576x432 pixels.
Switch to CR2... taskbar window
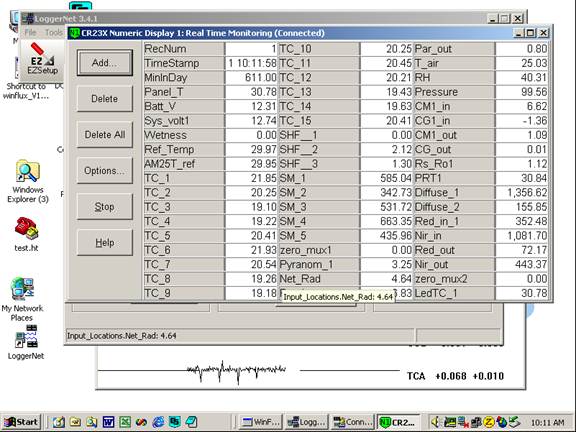[399, 422]
